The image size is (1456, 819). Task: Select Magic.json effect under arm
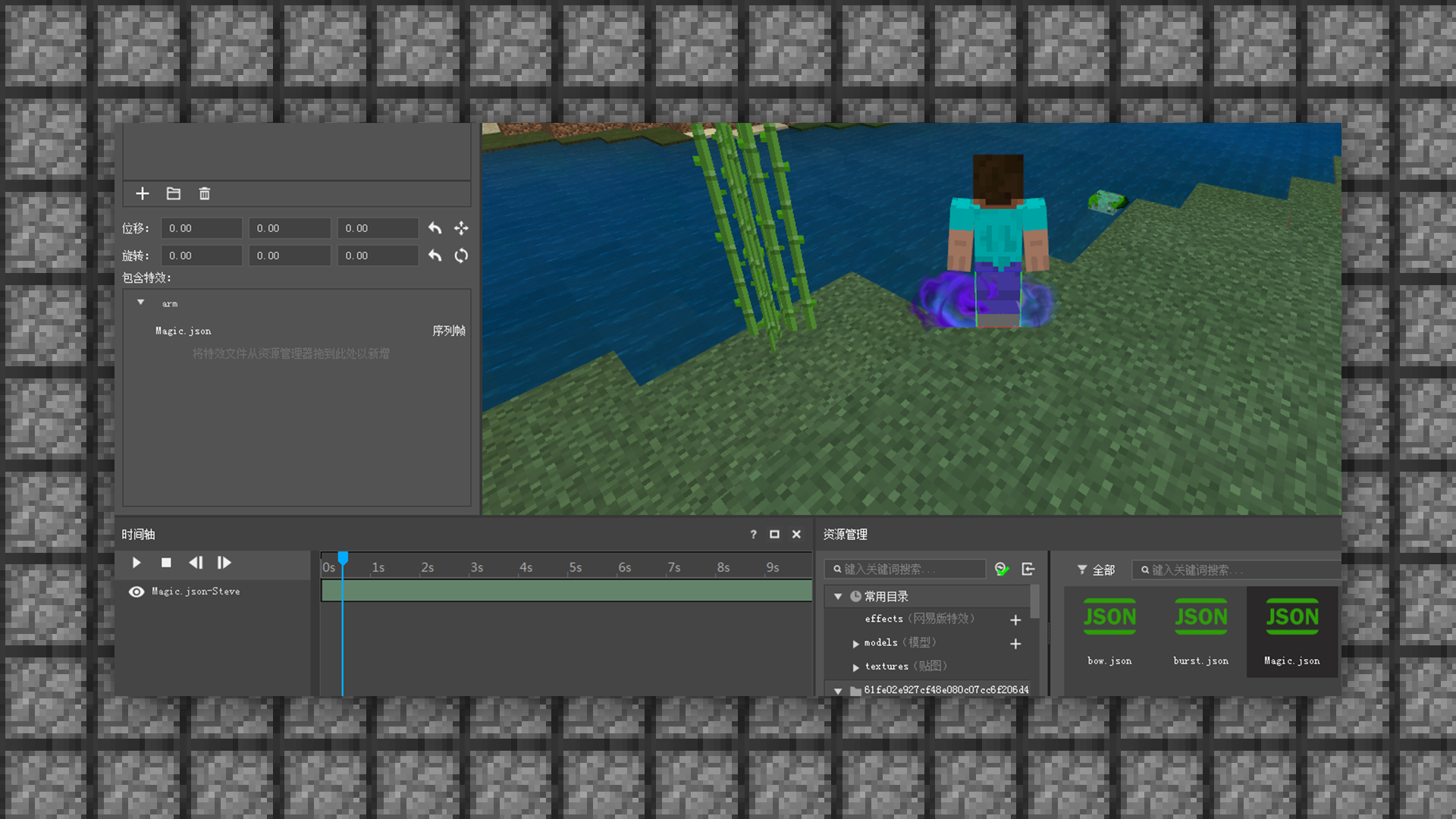click(184, 331)
